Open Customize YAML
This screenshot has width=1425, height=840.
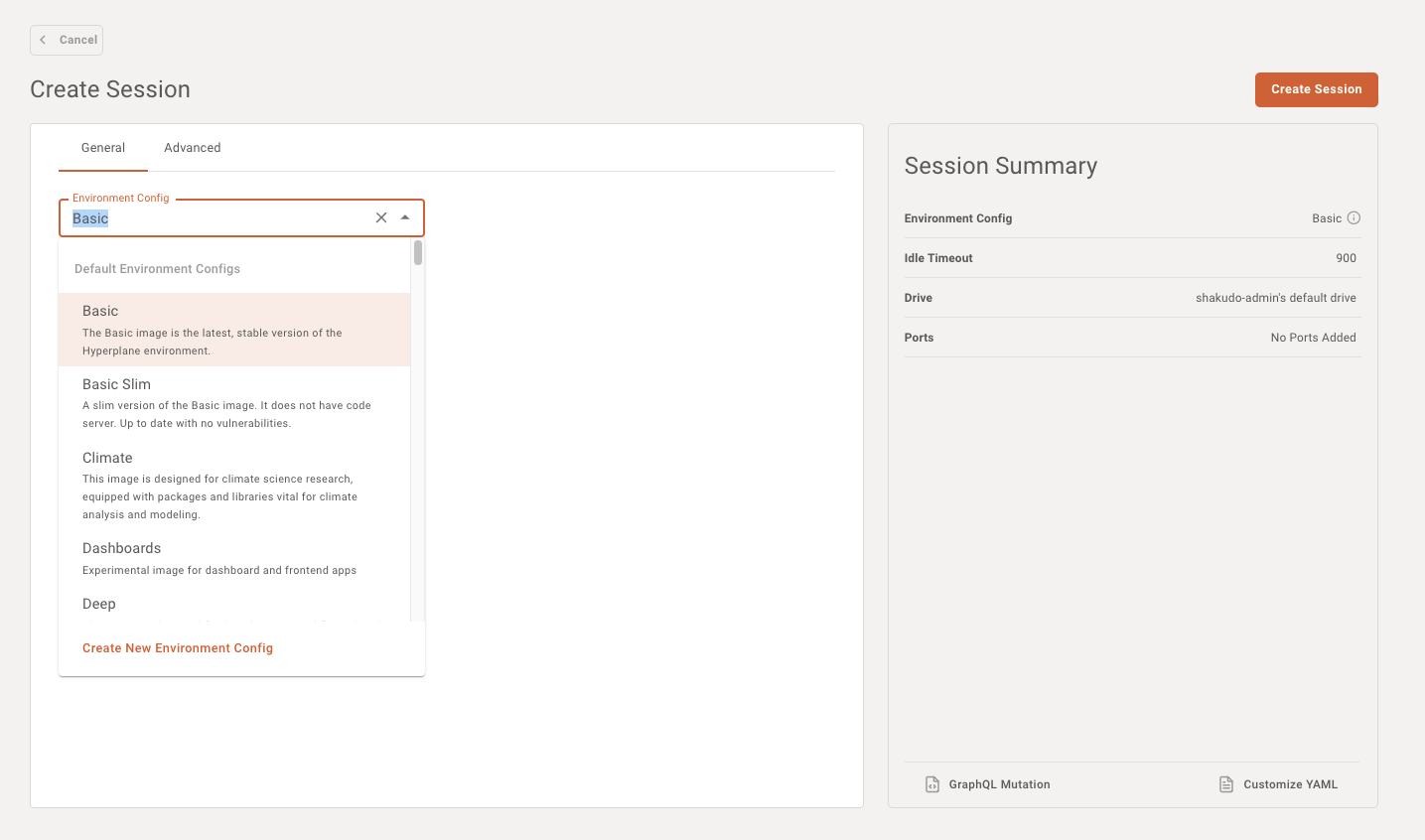coord(1279,784)
